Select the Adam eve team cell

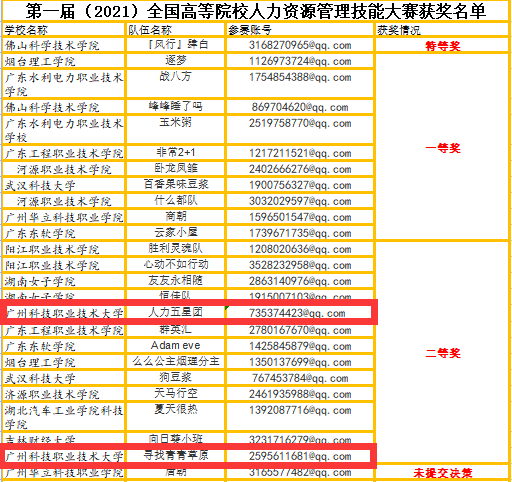[x=176, y=346]
